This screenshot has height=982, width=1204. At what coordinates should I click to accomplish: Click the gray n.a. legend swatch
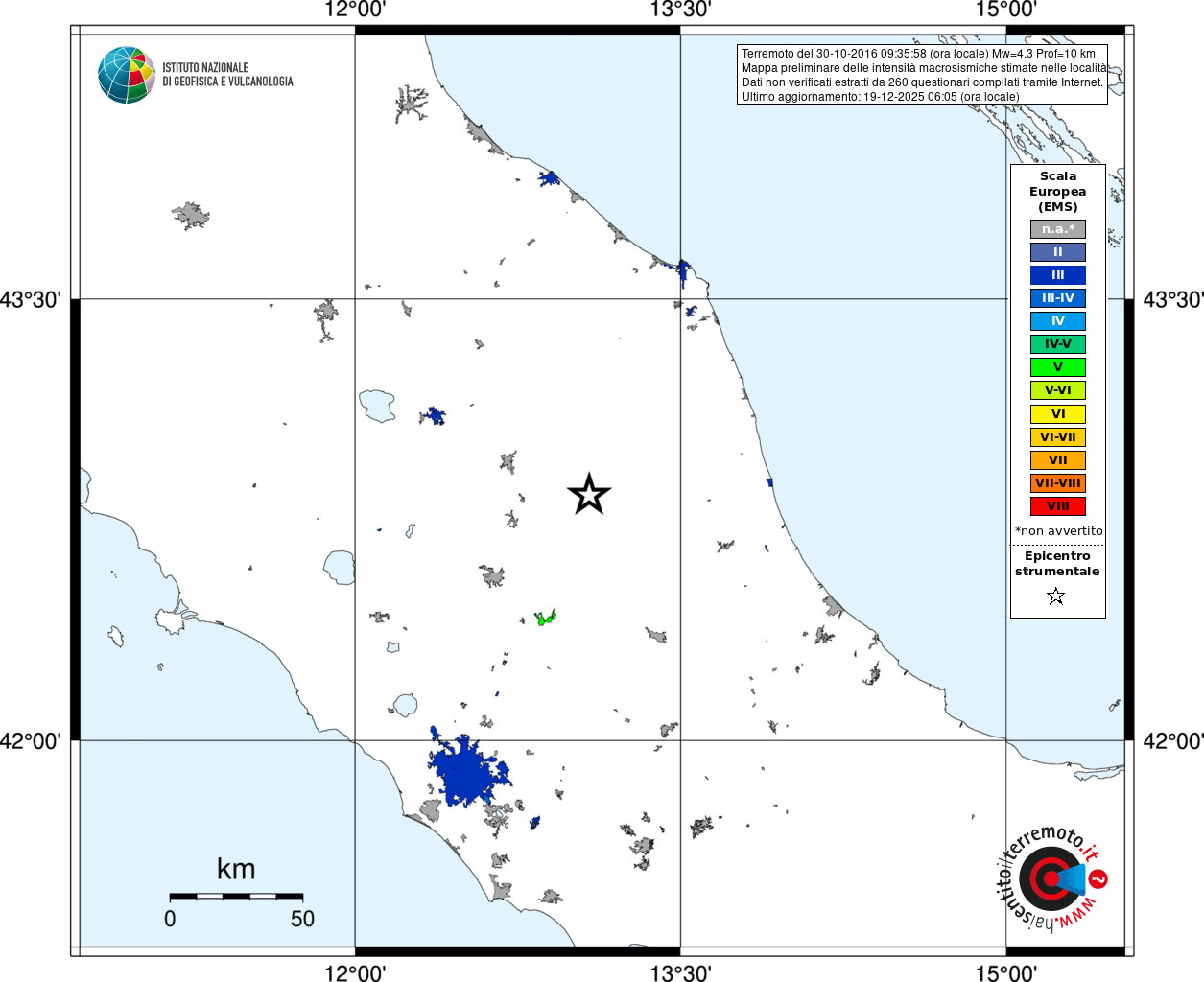click(x=1058, y=229)
